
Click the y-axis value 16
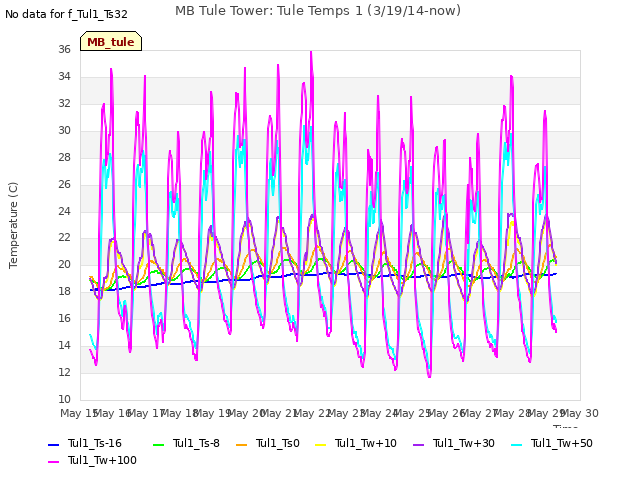point(64,318)
